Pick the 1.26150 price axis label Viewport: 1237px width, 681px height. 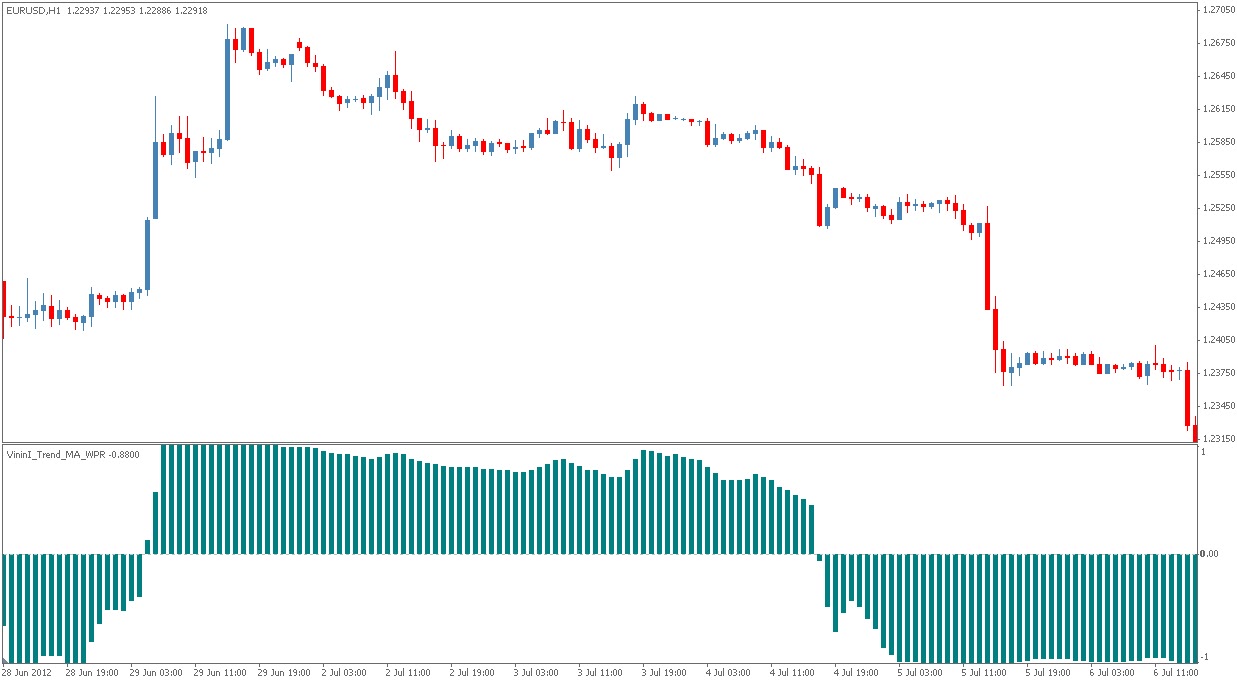(1217, 109)
